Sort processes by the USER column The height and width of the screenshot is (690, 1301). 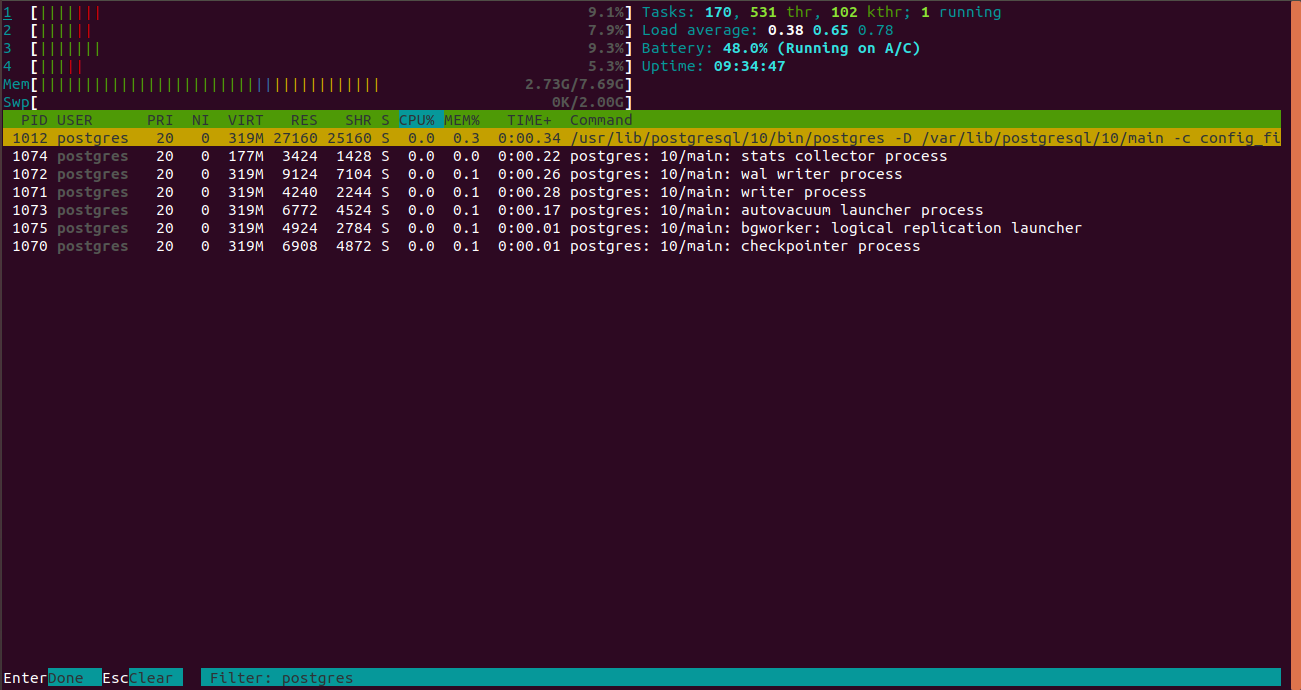click(75, 119)
